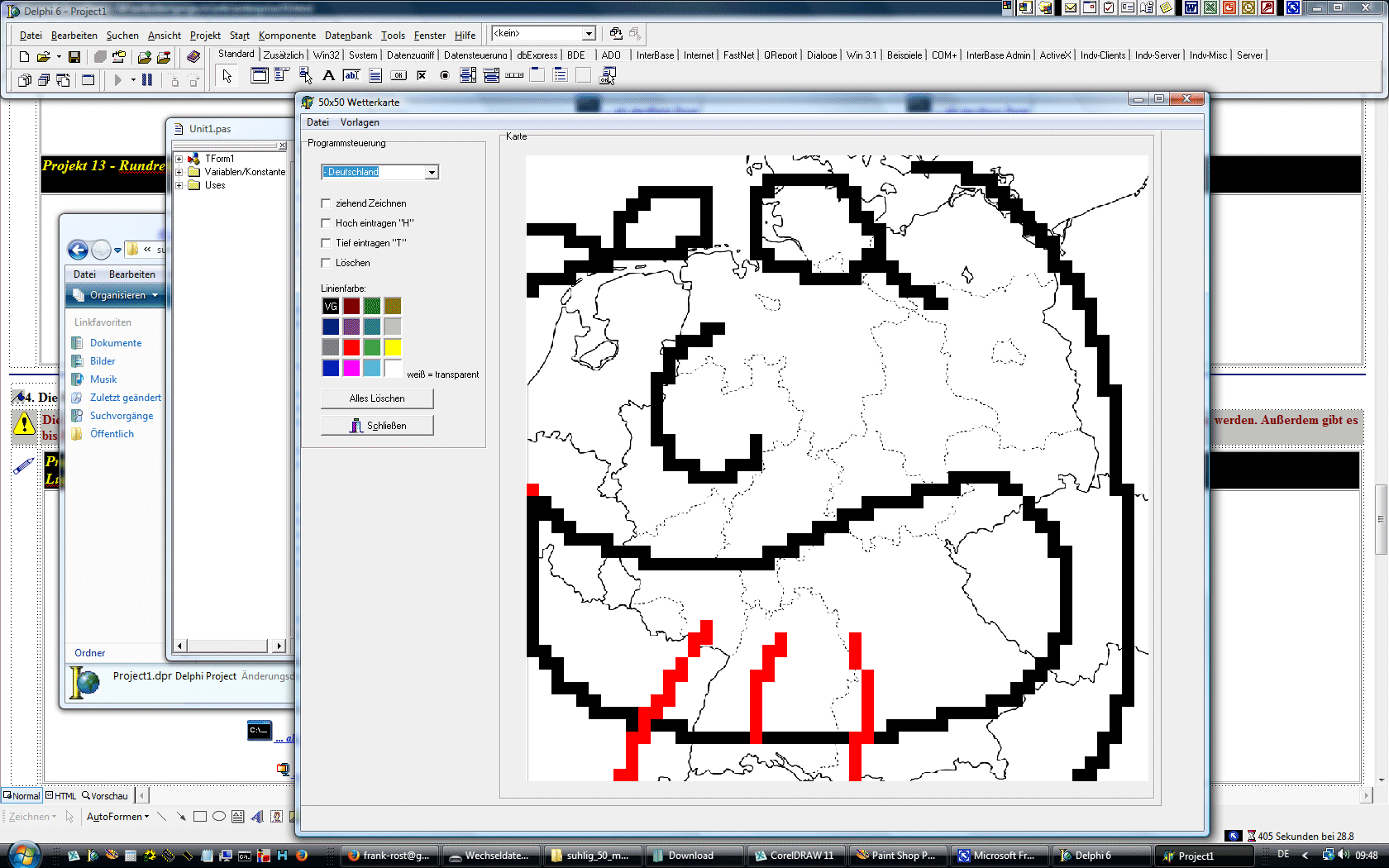1389x868 pixels.
Task: Click scroll right arrow in Unit1.pas tree
Action: pyautogui.click(x=279, y=646)
